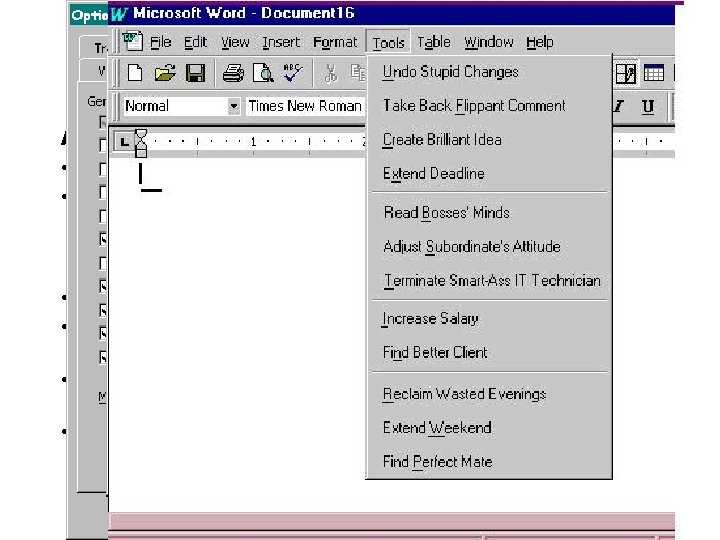Select Find Better Client
This screenshot has width=720, height=540.
[x=489, y=353]
